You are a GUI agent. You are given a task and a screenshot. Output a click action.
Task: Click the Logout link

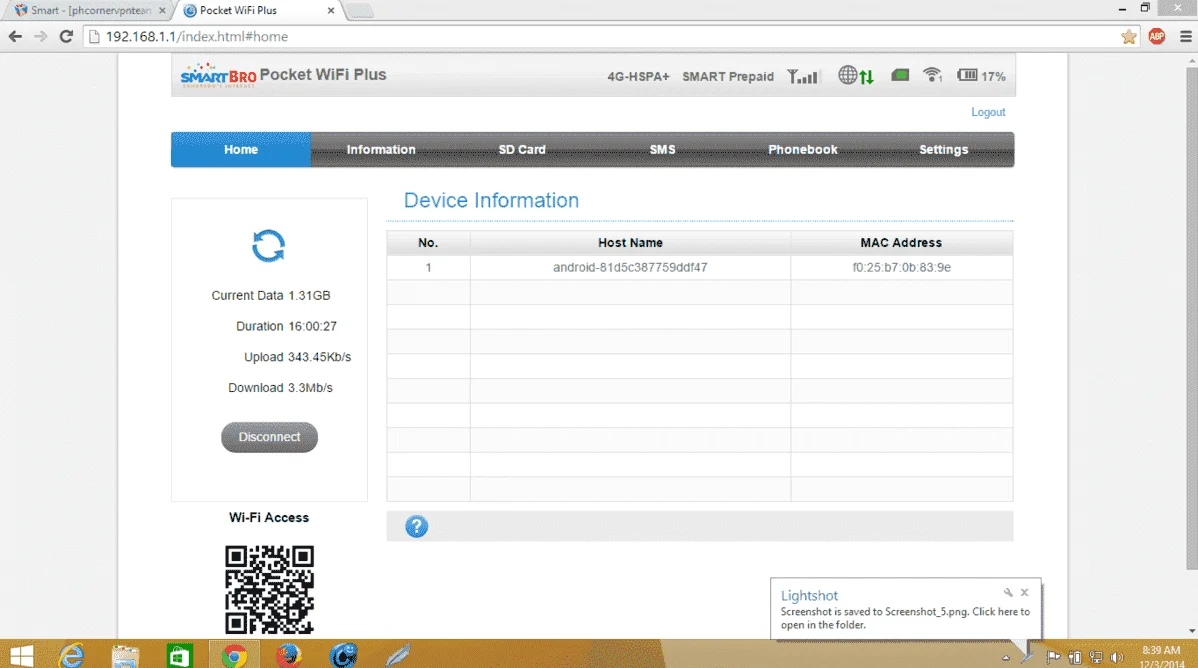click(x=988, y=112)
